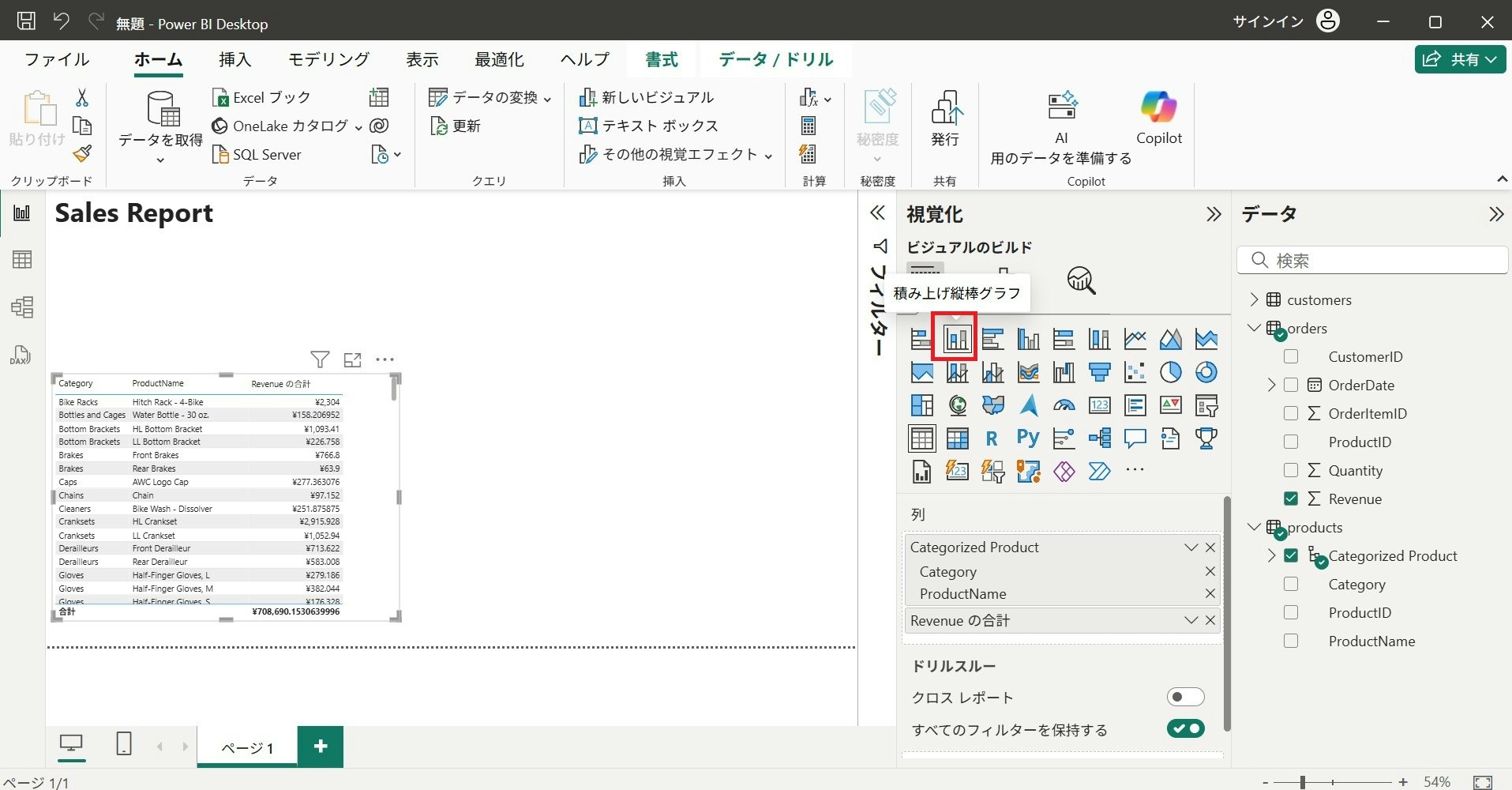Screen dimensions: 1512x790
Task: Open the ファイル menu
Action: tap(57, 60)
